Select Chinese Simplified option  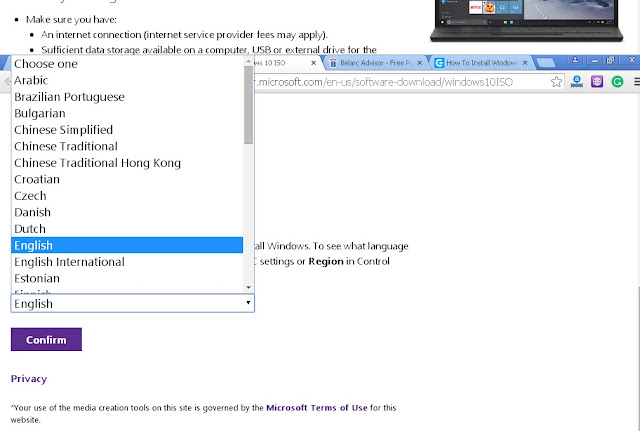coord(127,130)
